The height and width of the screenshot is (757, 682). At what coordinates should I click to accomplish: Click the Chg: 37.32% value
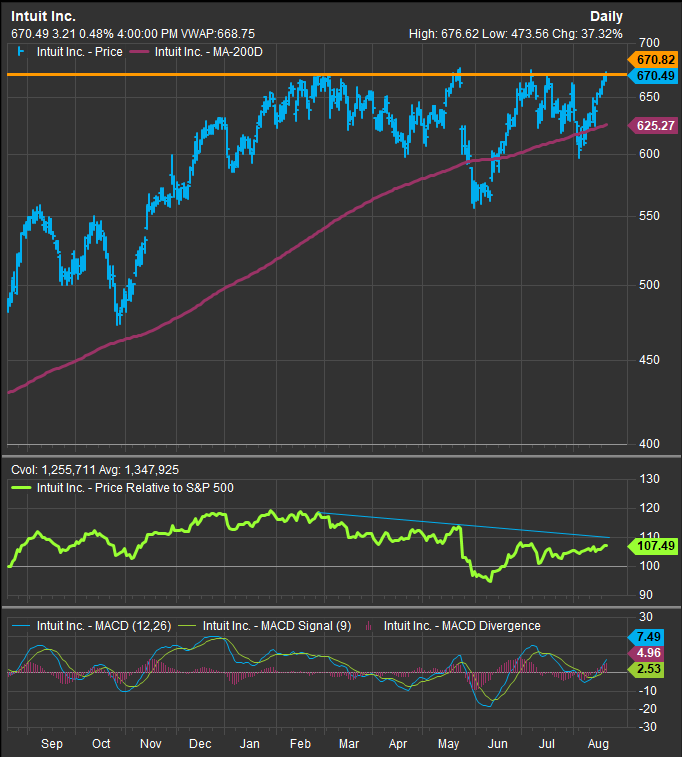click(x=587, y=34)
